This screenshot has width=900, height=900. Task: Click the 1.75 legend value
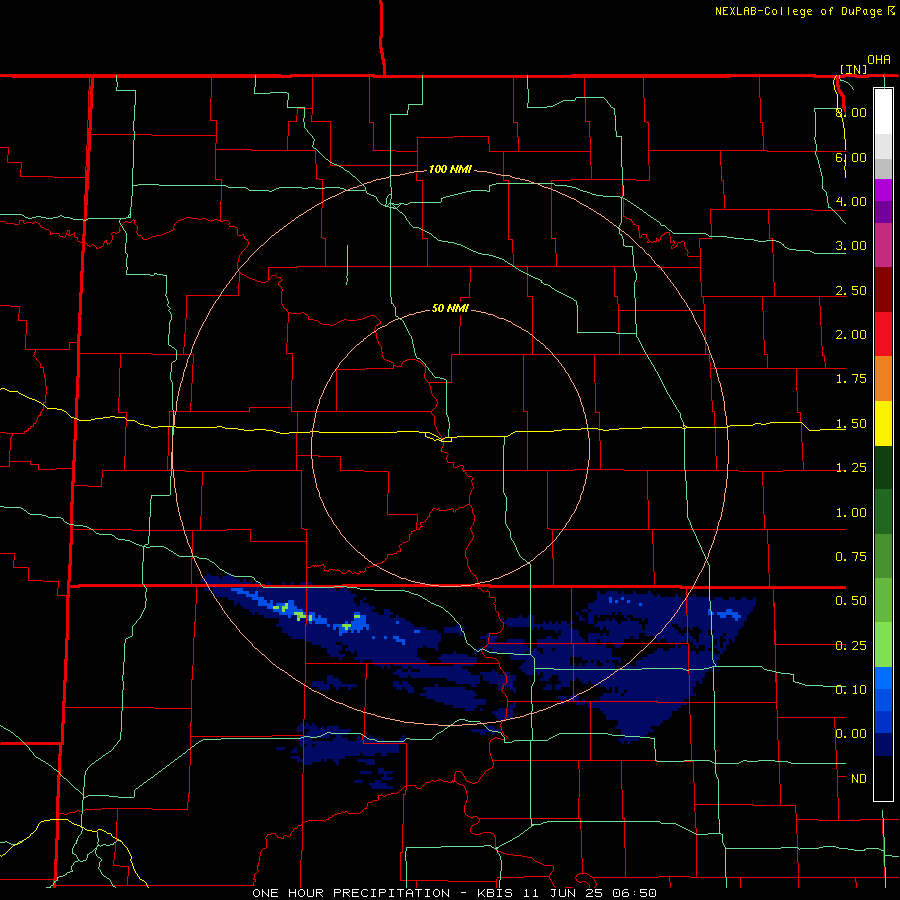click(851, 379)
